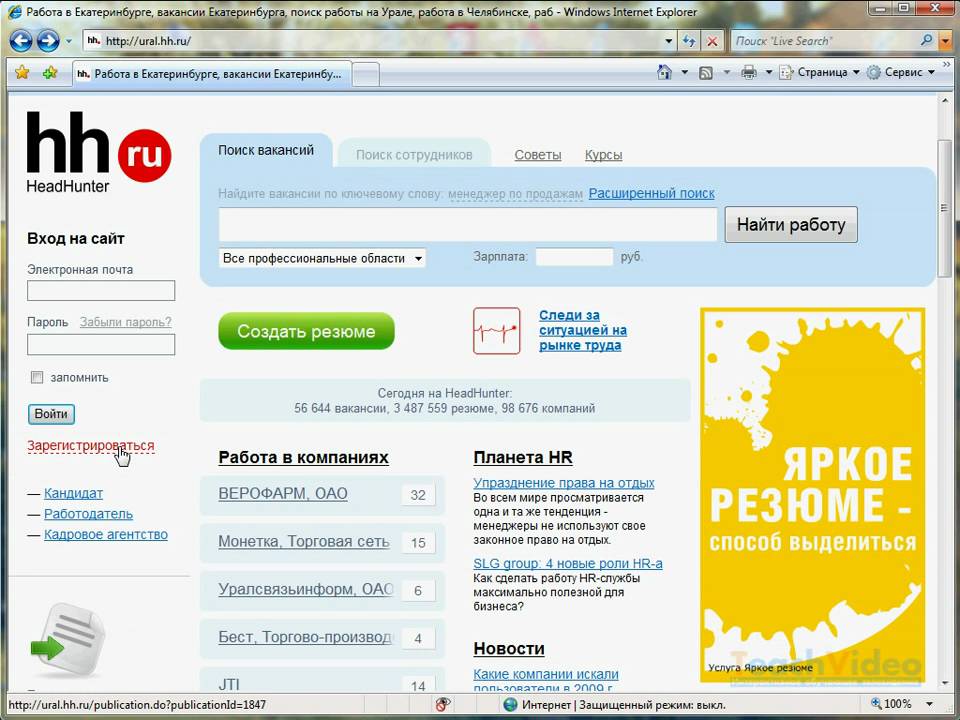The height and width of the screenshot is (720, 960).
Task: Open Следи за ситуацией на рынке труда link
Action: click(x=583, y=330)
